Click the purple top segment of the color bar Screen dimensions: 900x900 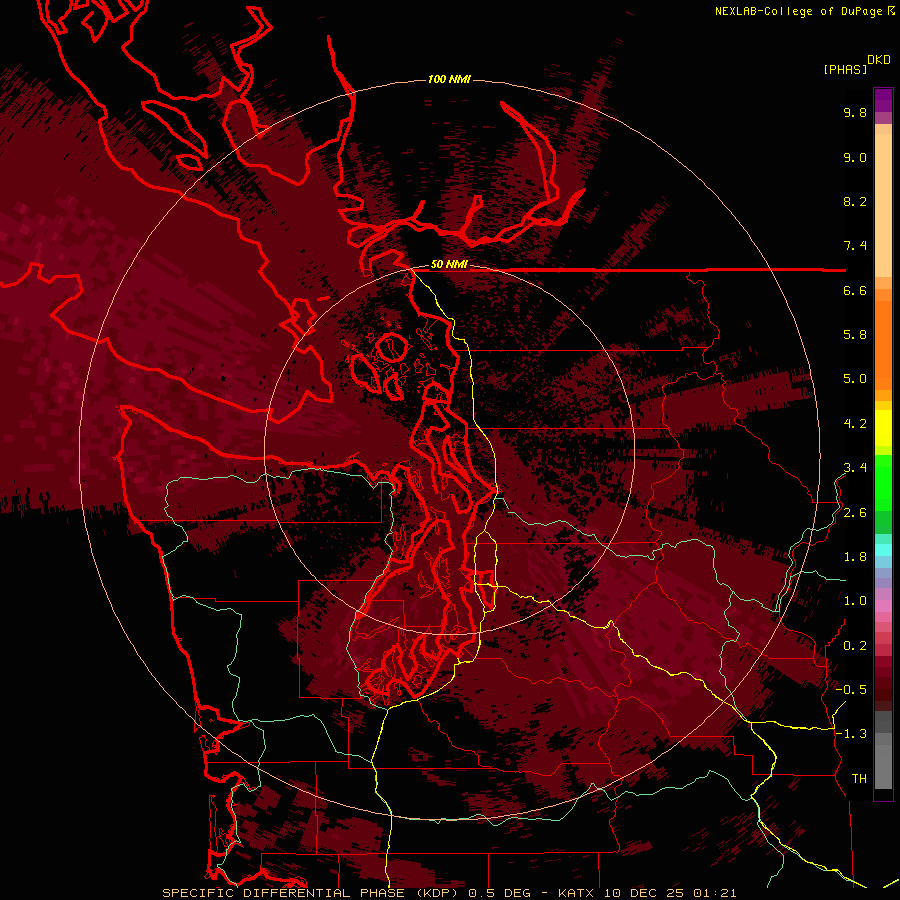pos(883,100)
